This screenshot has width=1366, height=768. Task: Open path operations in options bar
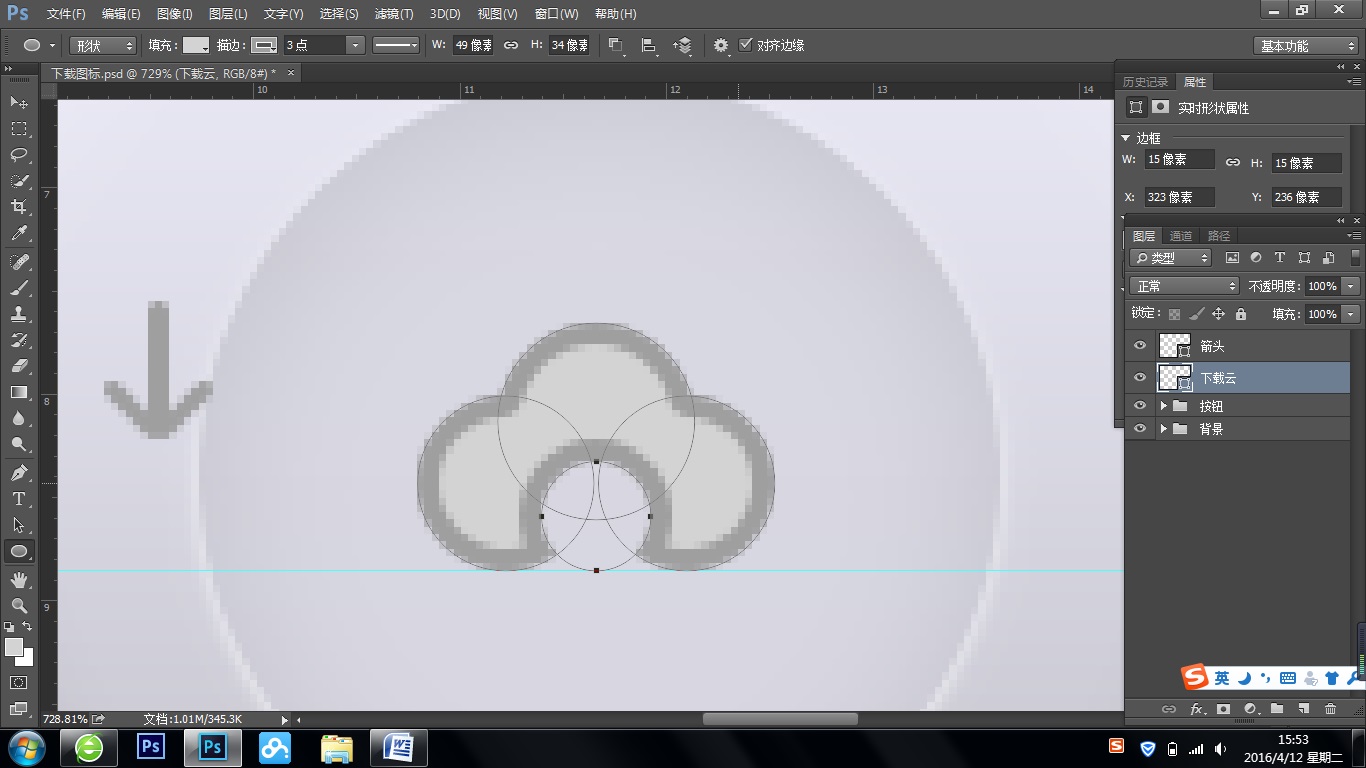click(x=616, y=45)
